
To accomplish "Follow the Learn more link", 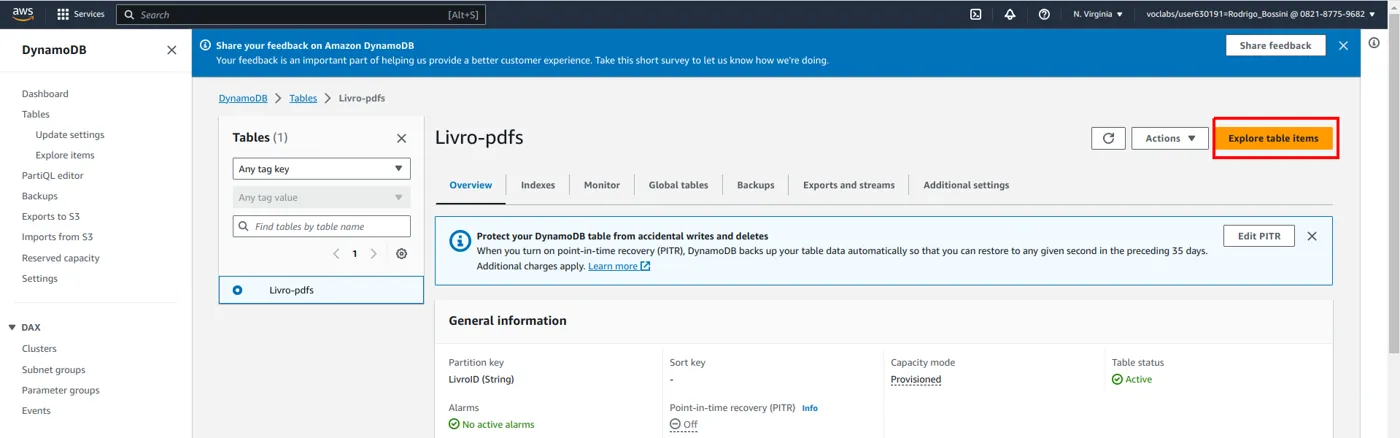I will (x=619, y=266).
